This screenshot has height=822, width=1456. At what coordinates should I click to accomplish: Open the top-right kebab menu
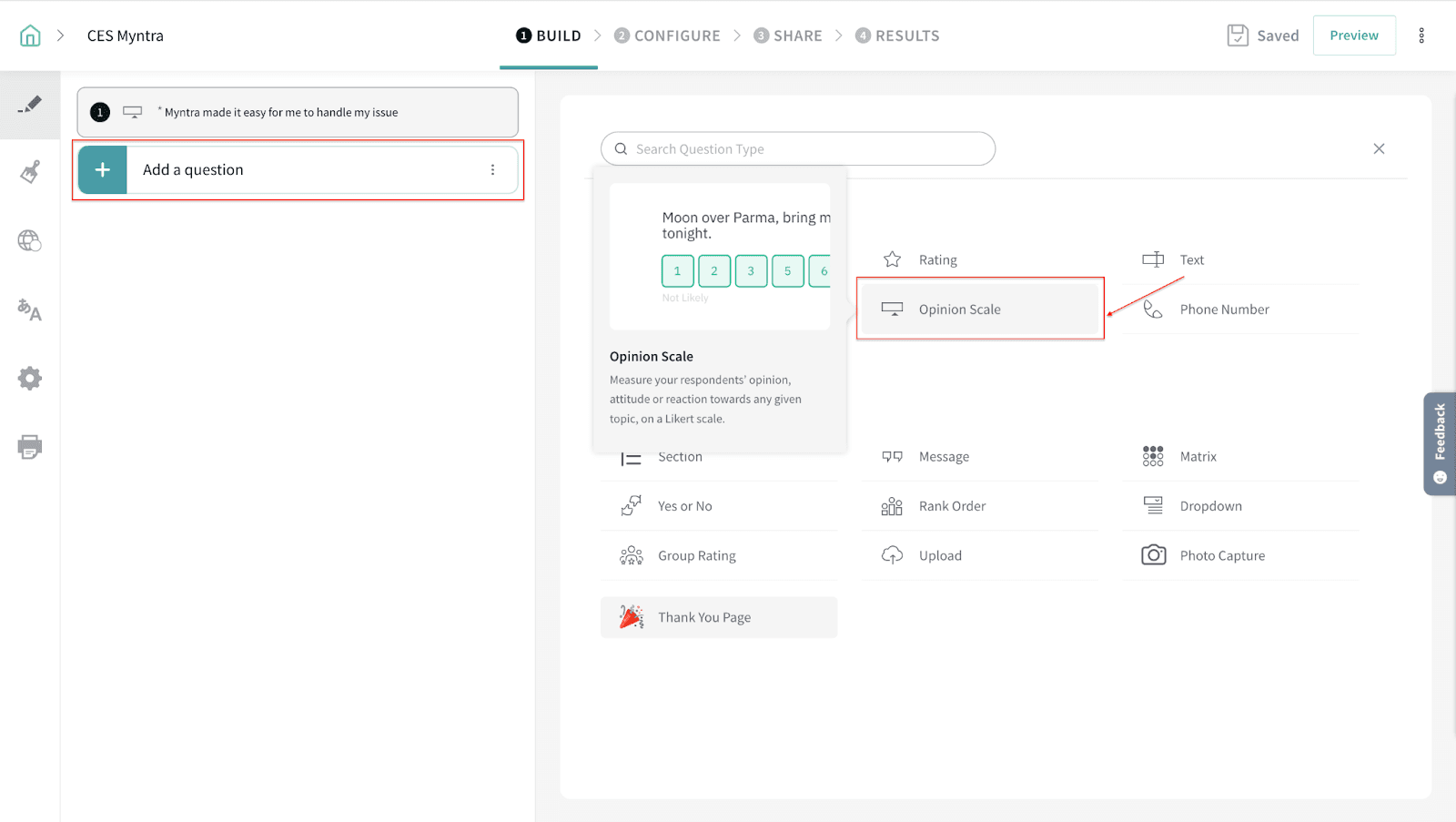[1421, 36]
